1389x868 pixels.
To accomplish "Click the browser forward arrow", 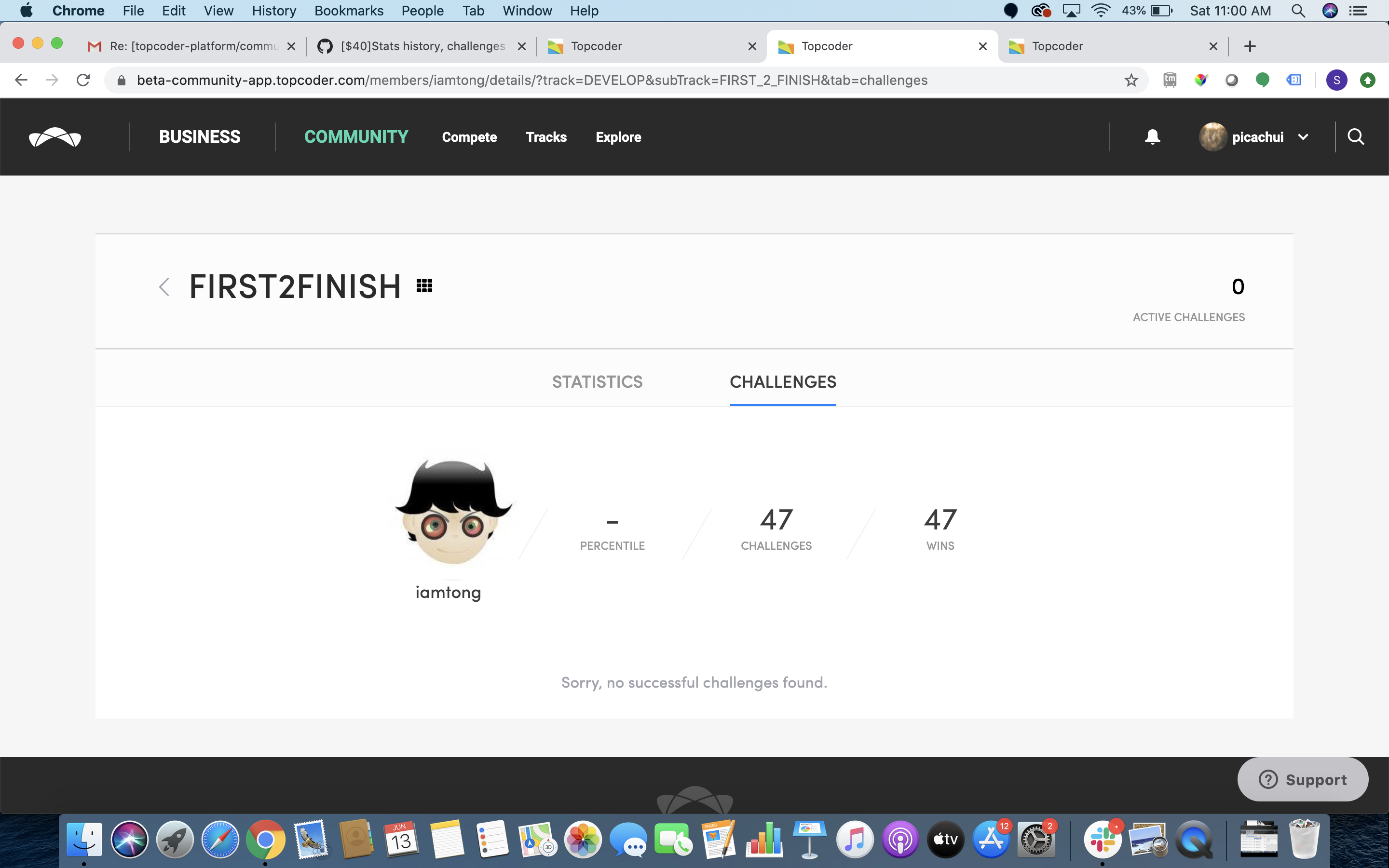I will coord(52,81).
